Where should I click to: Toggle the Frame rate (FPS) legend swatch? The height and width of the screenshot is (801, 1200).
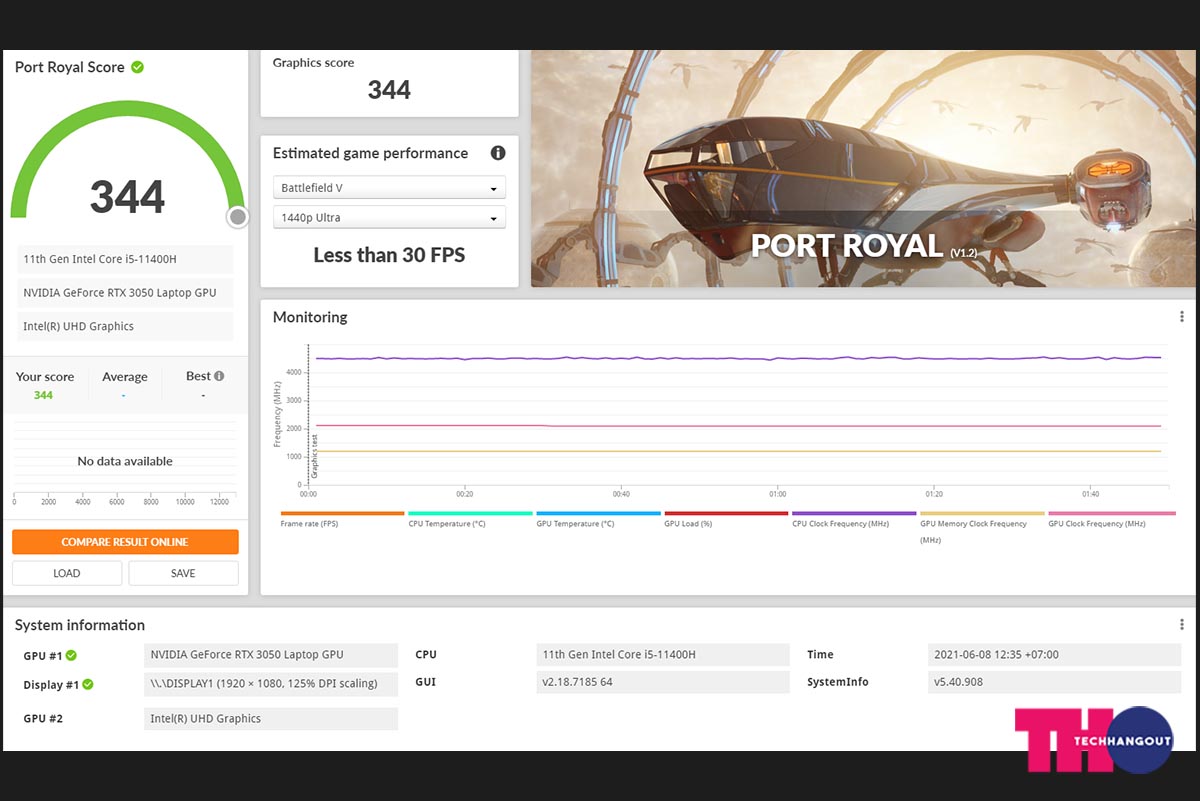tap(342, 513)
